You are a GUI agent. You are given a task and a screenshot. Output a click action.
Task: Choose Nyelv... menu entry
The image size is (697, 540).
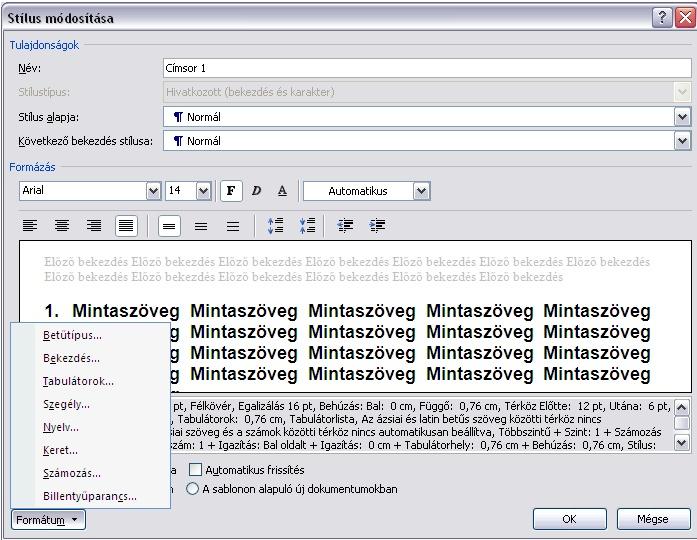91,428
